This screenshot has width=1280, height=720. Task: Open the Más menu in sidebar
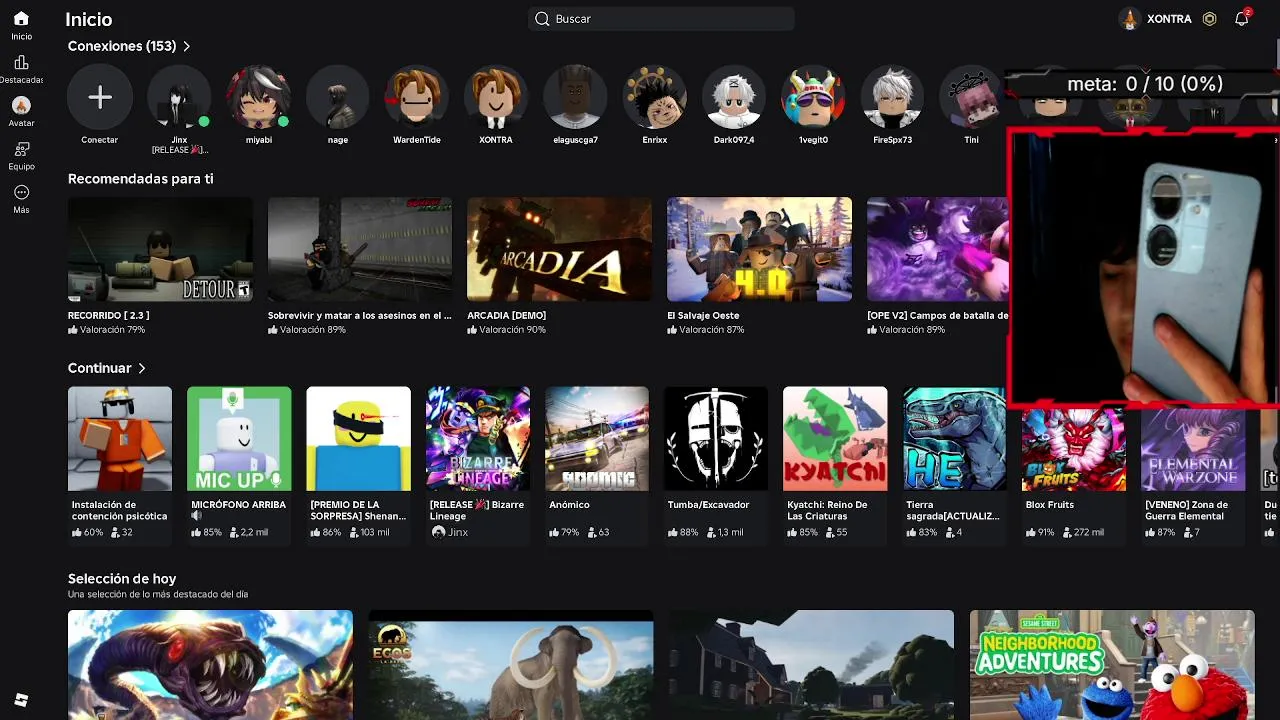pos(21,192)
